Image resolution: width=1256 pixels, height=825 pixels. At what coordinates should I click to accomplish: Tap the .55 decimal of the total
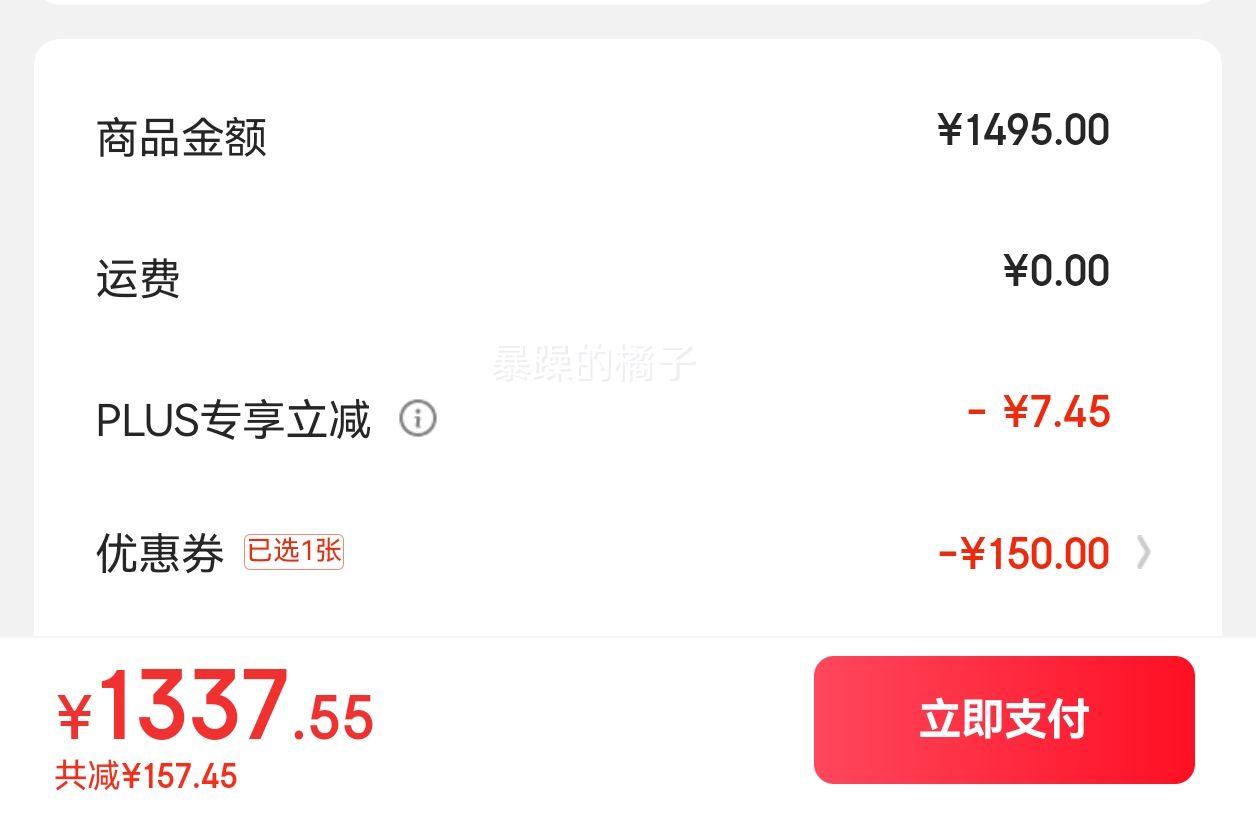(333, 717)
